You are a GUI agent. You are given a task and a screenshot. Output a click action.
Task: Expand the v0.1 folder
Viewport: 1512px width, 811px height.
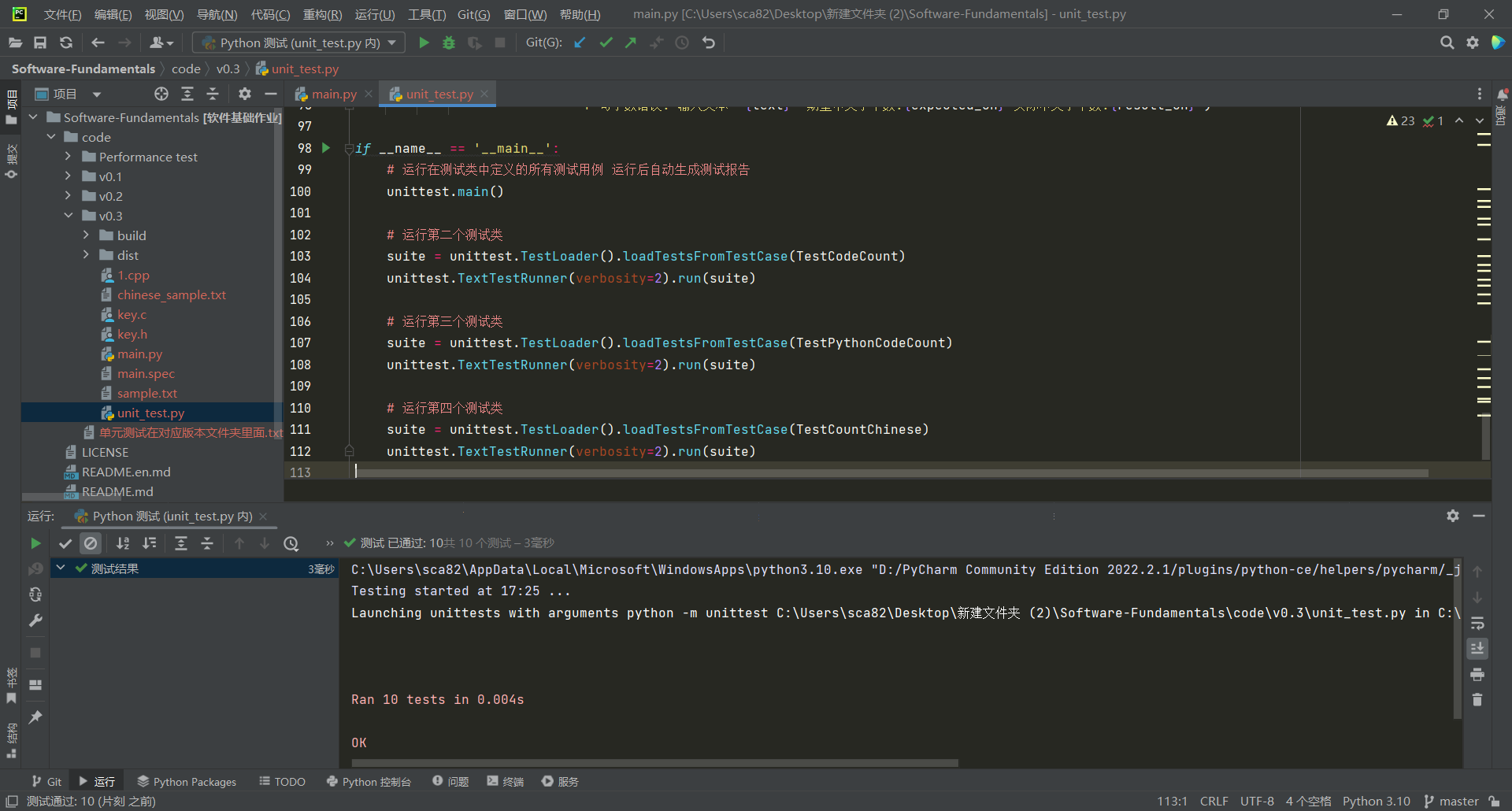point(69,176)
